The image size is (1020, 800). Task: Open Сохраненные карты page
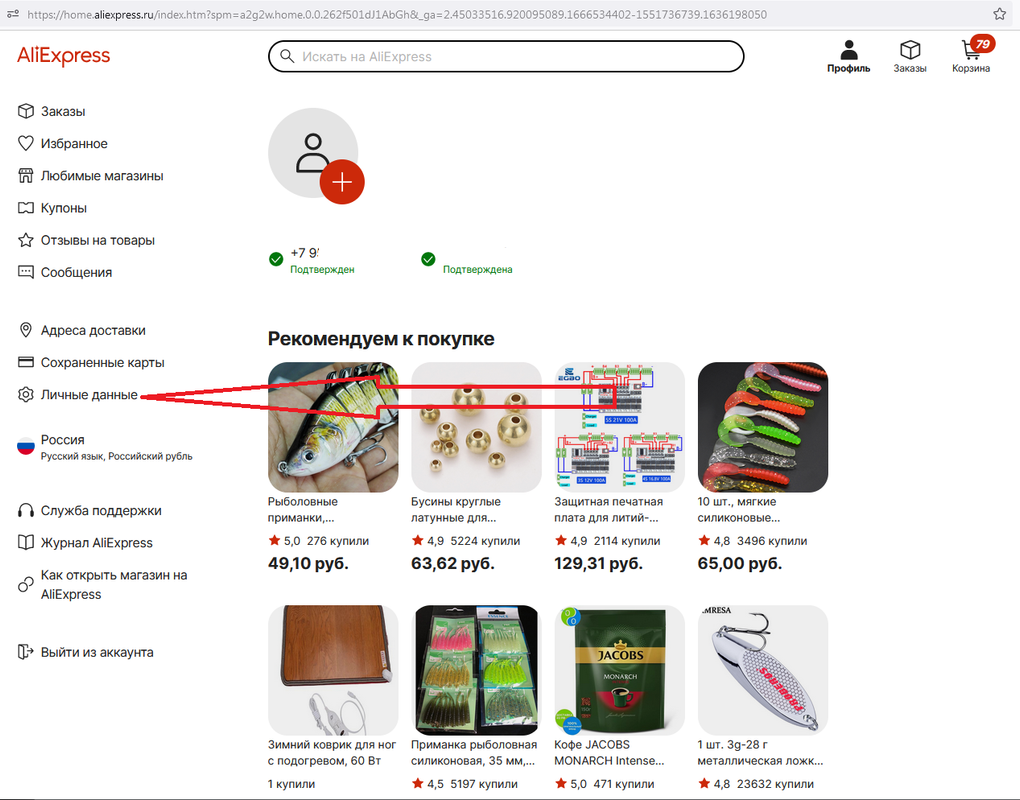[91, 362]
